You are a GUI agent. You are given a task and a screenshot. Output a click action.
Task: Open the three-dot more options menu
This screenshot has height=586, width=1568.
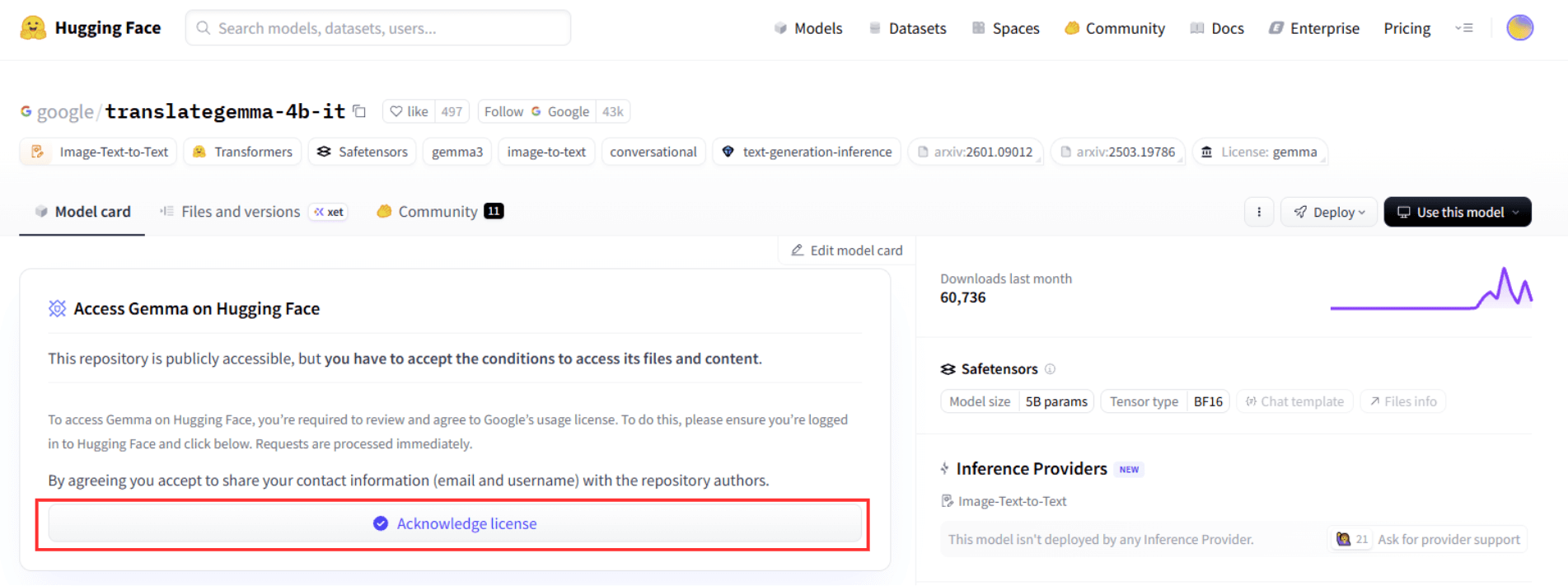[x=1258, y=212]
